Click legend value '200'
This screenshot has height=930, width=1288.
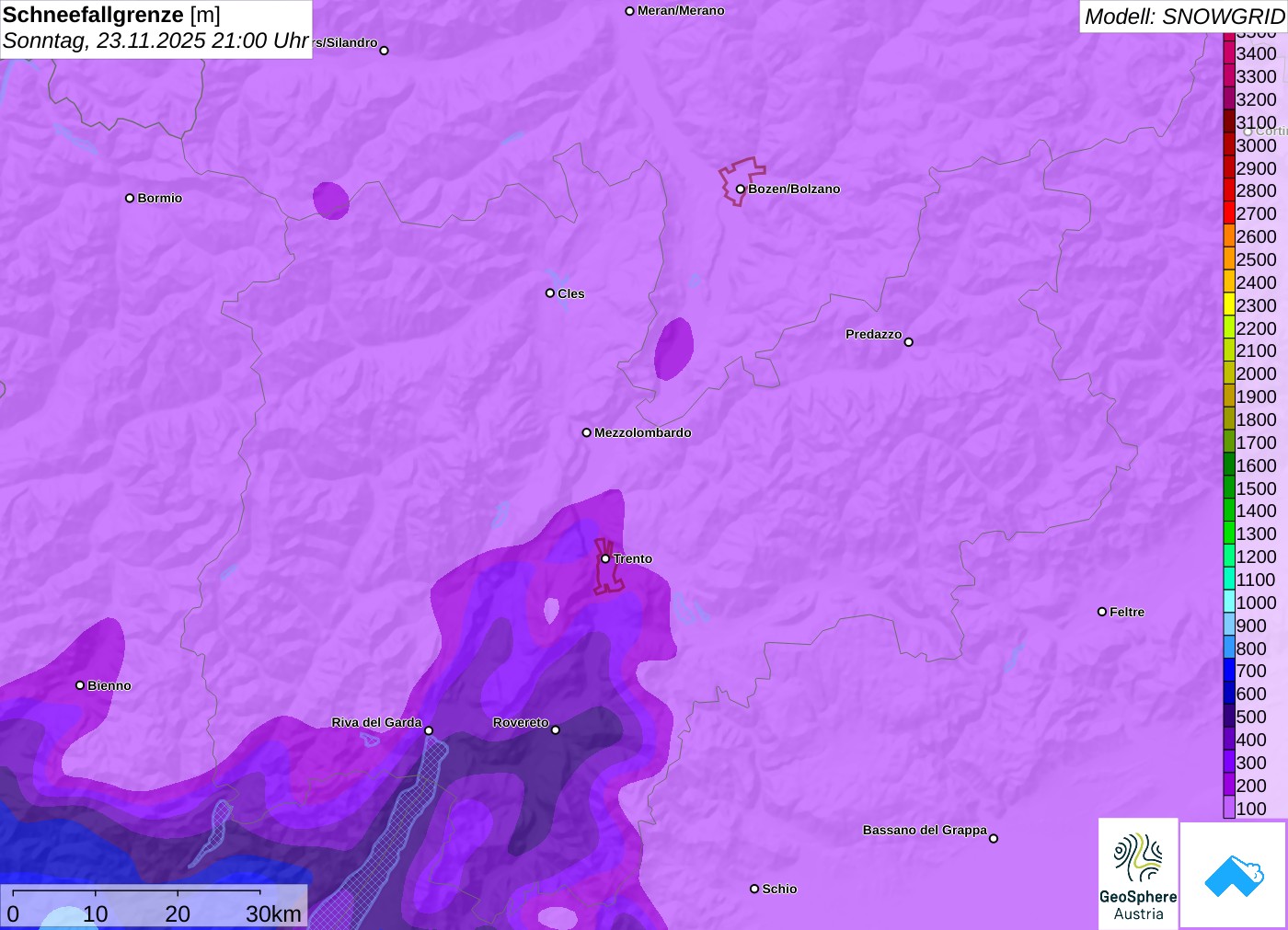[x=1251, y=786]
